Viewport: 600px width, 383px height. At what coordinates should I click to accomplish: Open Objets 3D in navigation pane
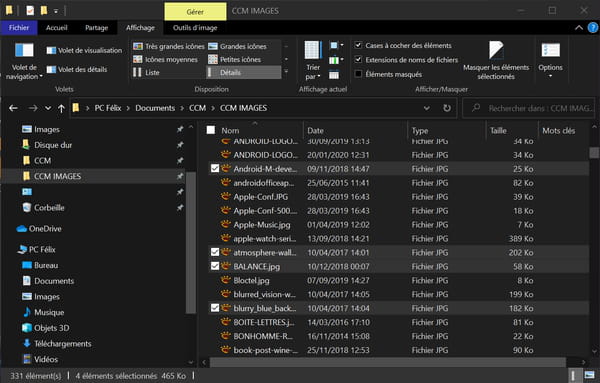pyautogui.click(x=52, y=328)
